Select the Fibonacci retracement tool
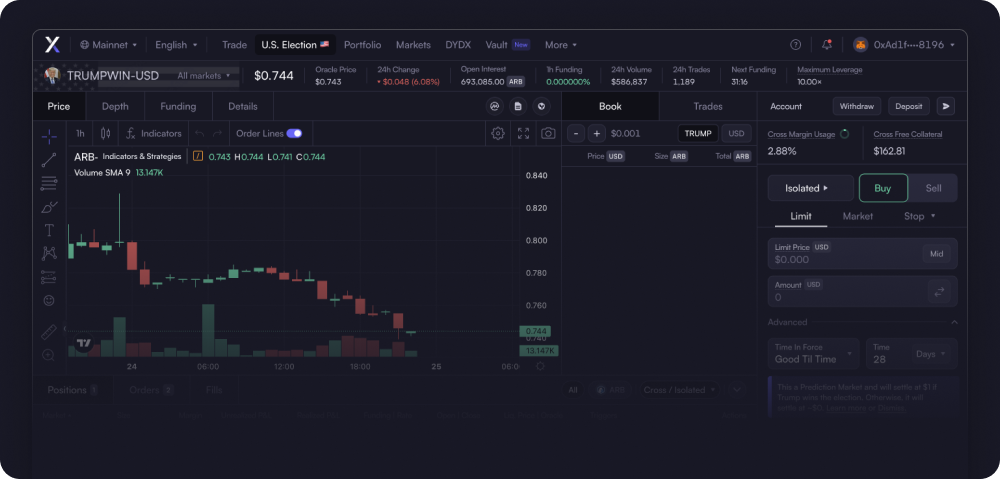This screenshot has height=479, width=1000. click(x=49, y=184)
